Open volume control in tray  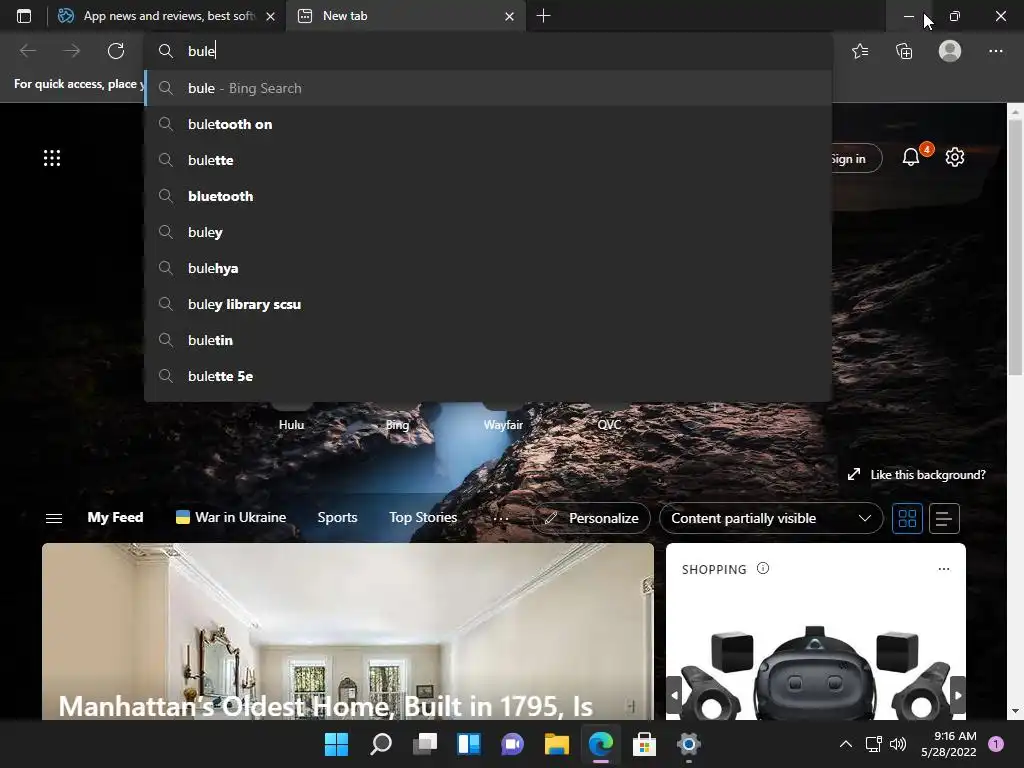[x=899, y=744]
